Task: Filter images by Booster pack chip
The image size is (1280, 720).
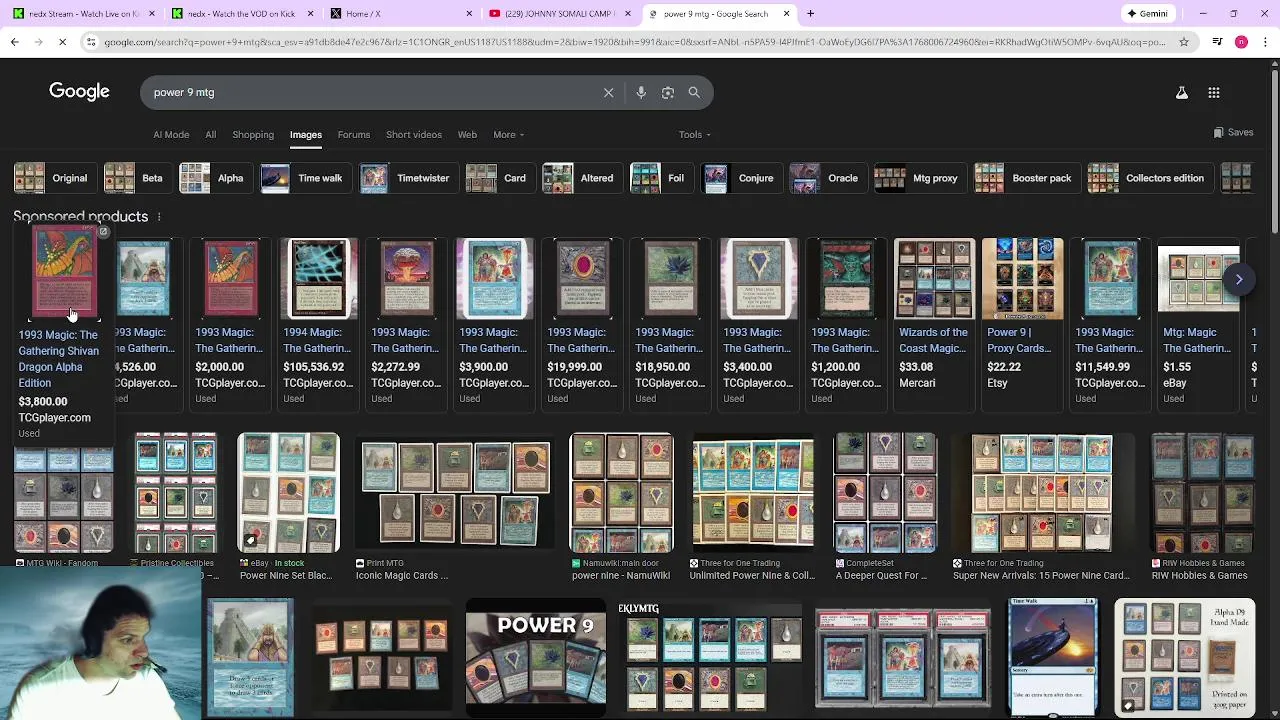Action: (x=1025, y=178)
